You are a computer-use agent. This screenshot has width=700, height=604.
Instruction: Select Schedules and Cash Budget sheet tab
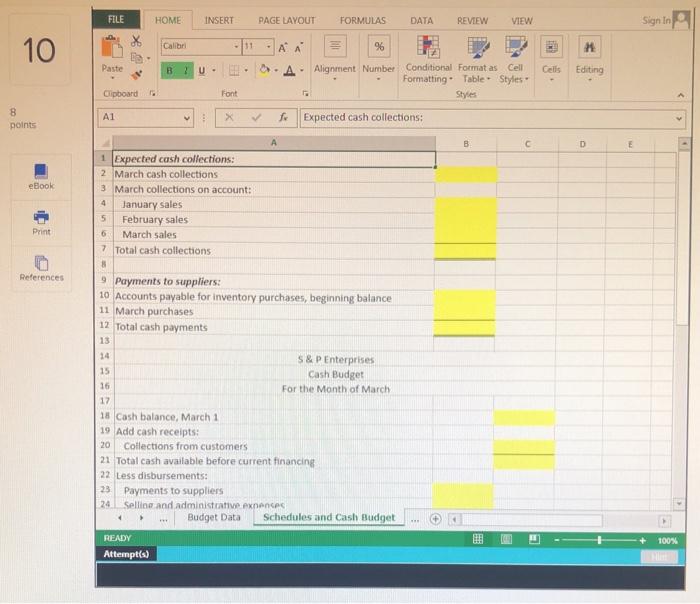329,517
